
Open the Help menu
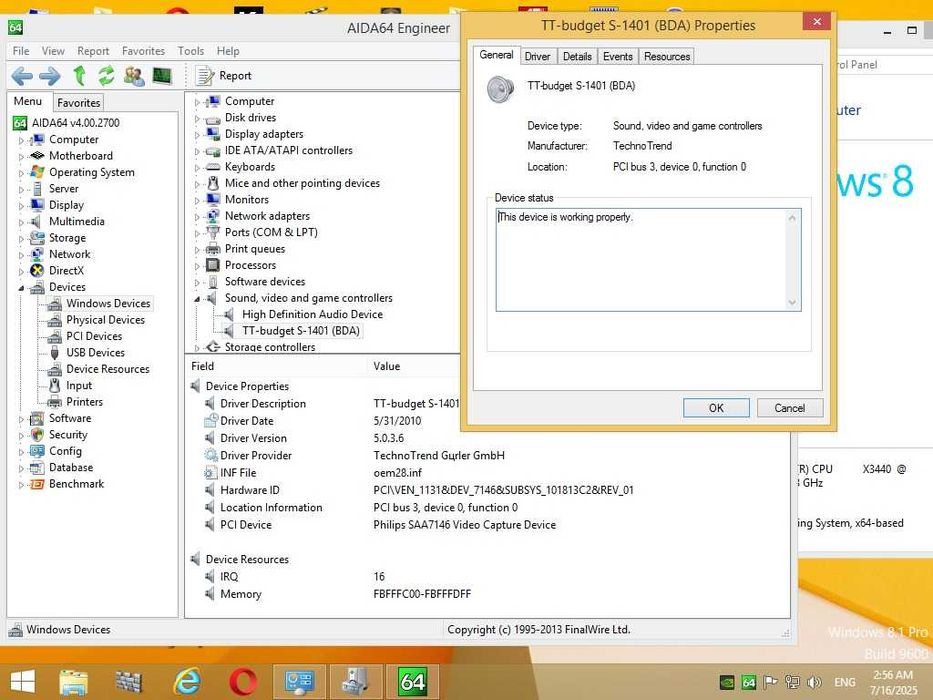click(228, 51)
